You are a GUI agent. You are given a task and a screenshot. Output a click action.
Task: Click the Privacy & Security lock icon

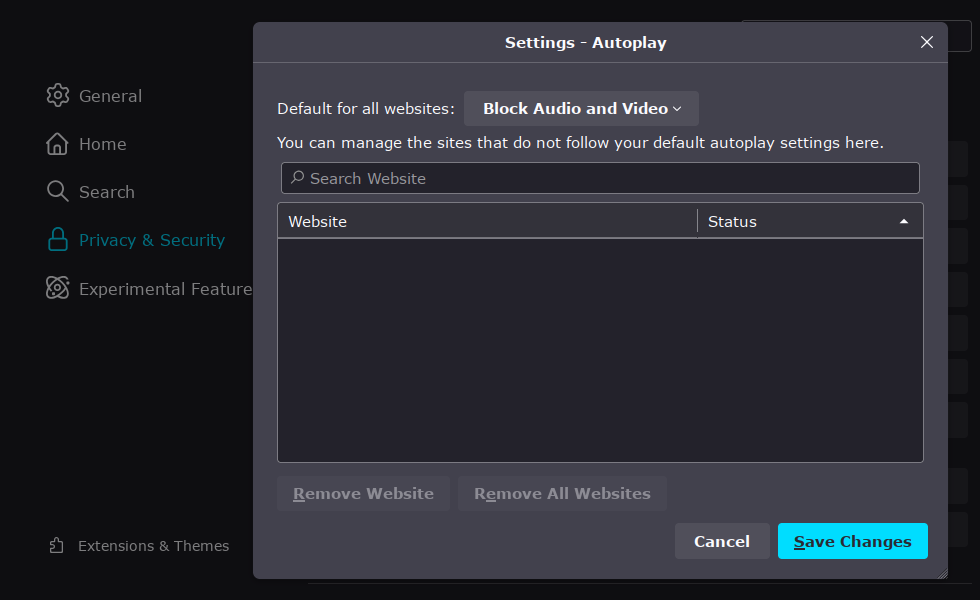click(58, 240)
